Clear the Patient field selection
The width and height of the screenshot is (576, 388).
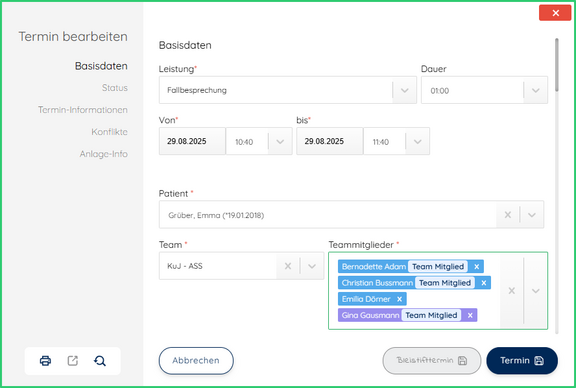point(508,215)
